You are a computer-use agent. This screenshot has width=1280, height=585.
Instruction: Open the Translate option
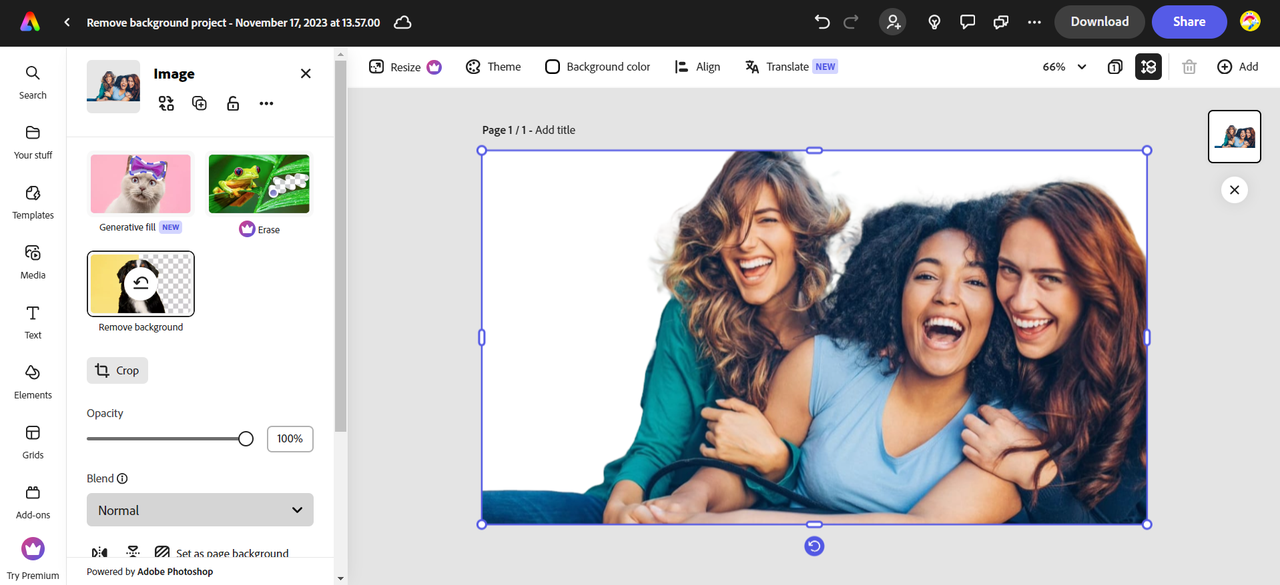790,67
